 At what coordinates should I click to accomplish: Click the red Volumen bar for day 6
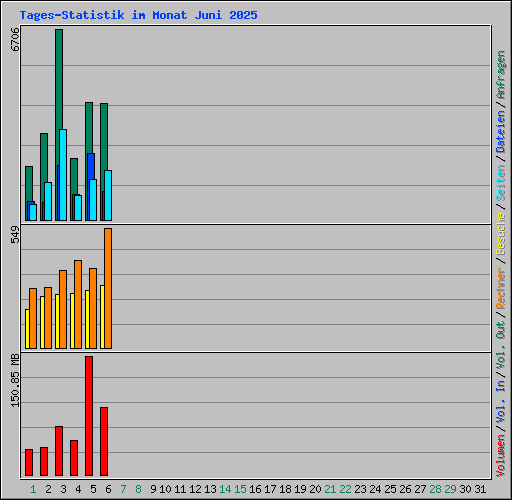tap(104, 441)
